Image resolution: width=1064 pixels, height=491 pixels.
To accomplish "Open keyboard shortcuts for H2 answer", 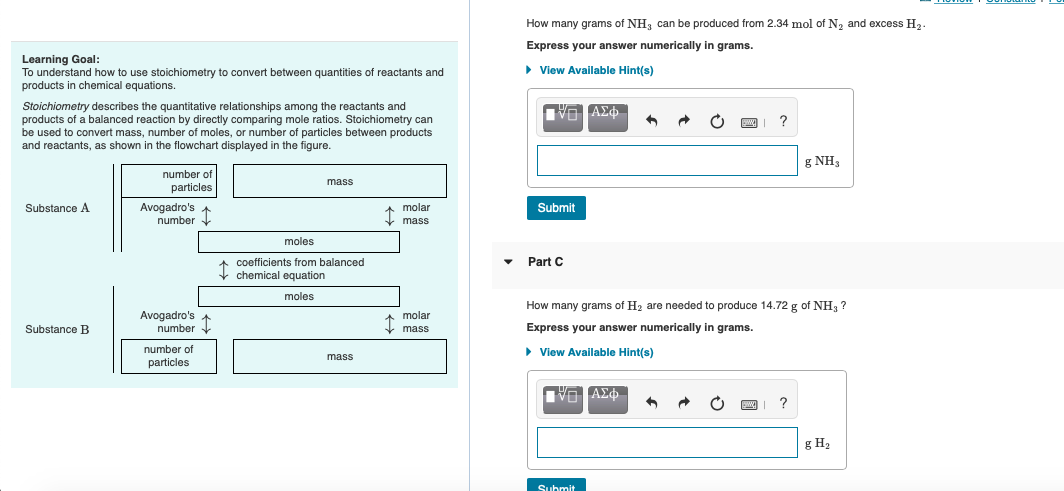I will tap(750, 404).
